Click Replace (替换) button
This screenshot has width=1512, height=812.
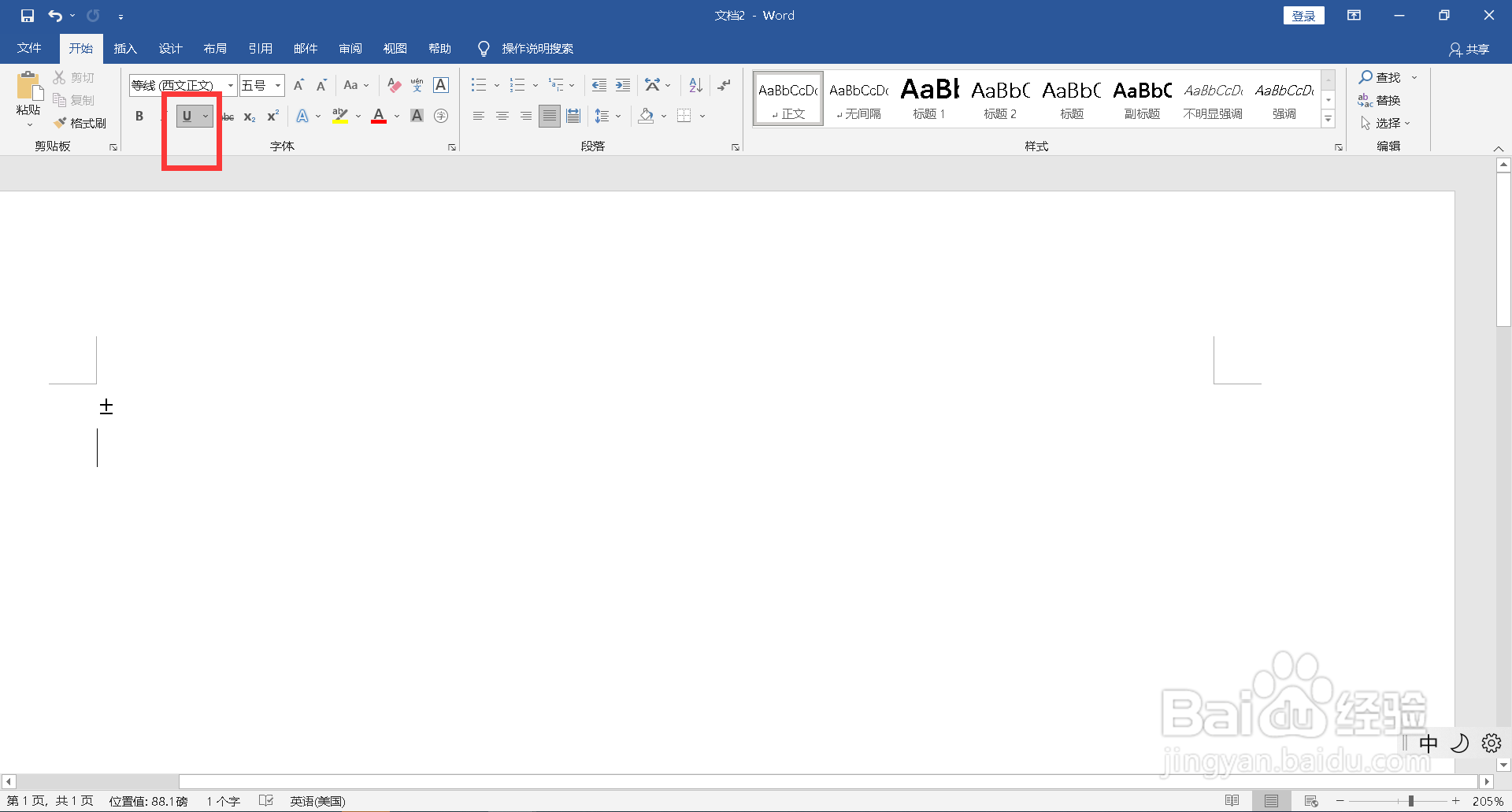[x=1380, y=100]
